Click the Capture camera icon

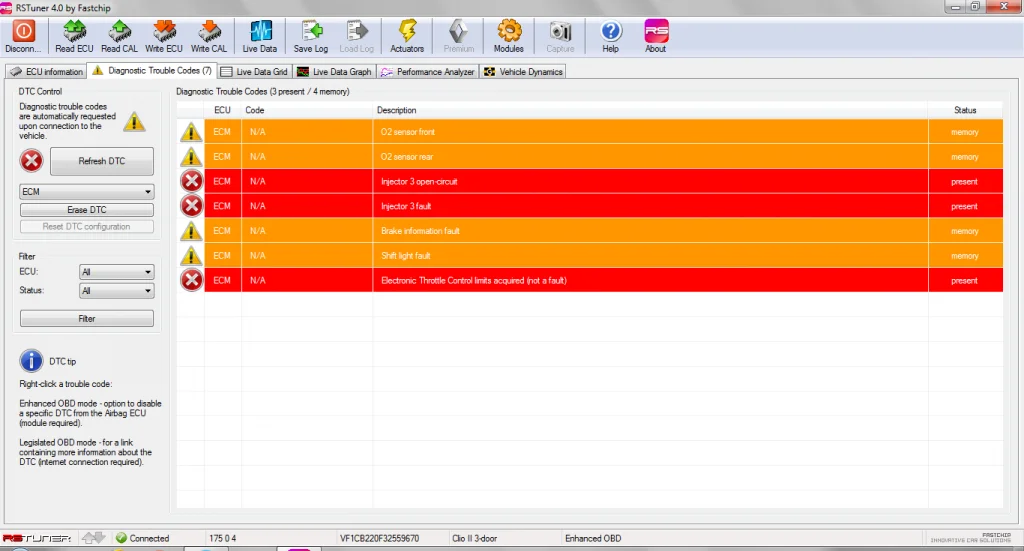click(x=560, y=31)
